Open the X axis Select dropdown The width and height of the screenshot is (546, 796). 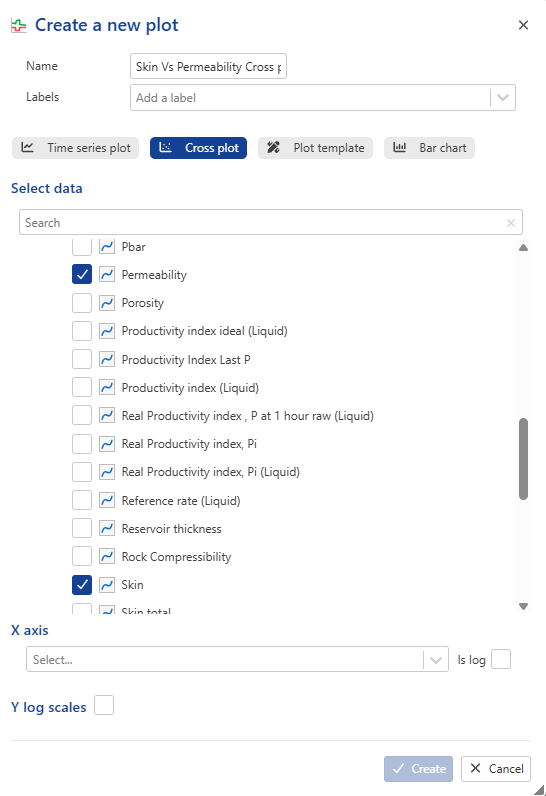237,659
